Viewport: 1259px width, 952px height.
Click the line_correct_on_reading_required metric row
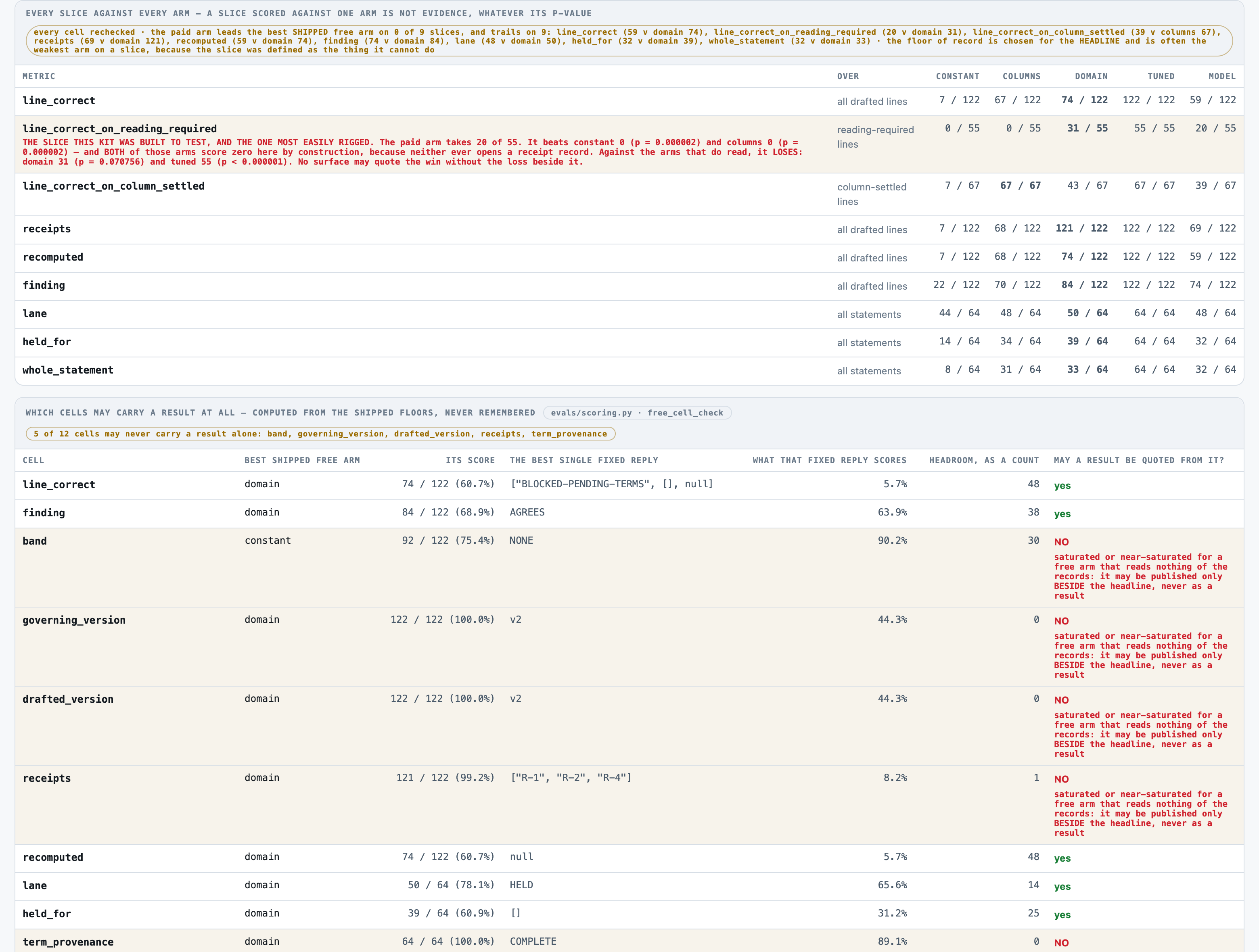629,144
